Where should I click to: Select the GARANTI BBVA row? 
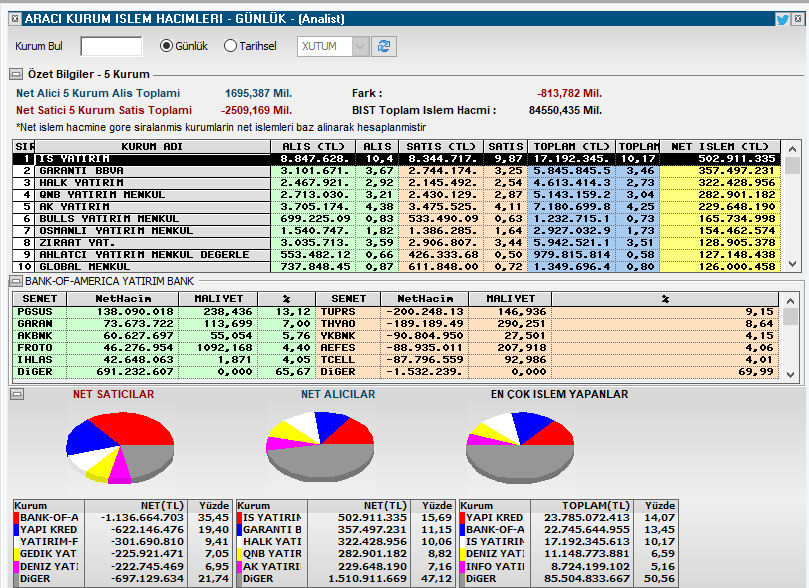[x=396, y=171]
